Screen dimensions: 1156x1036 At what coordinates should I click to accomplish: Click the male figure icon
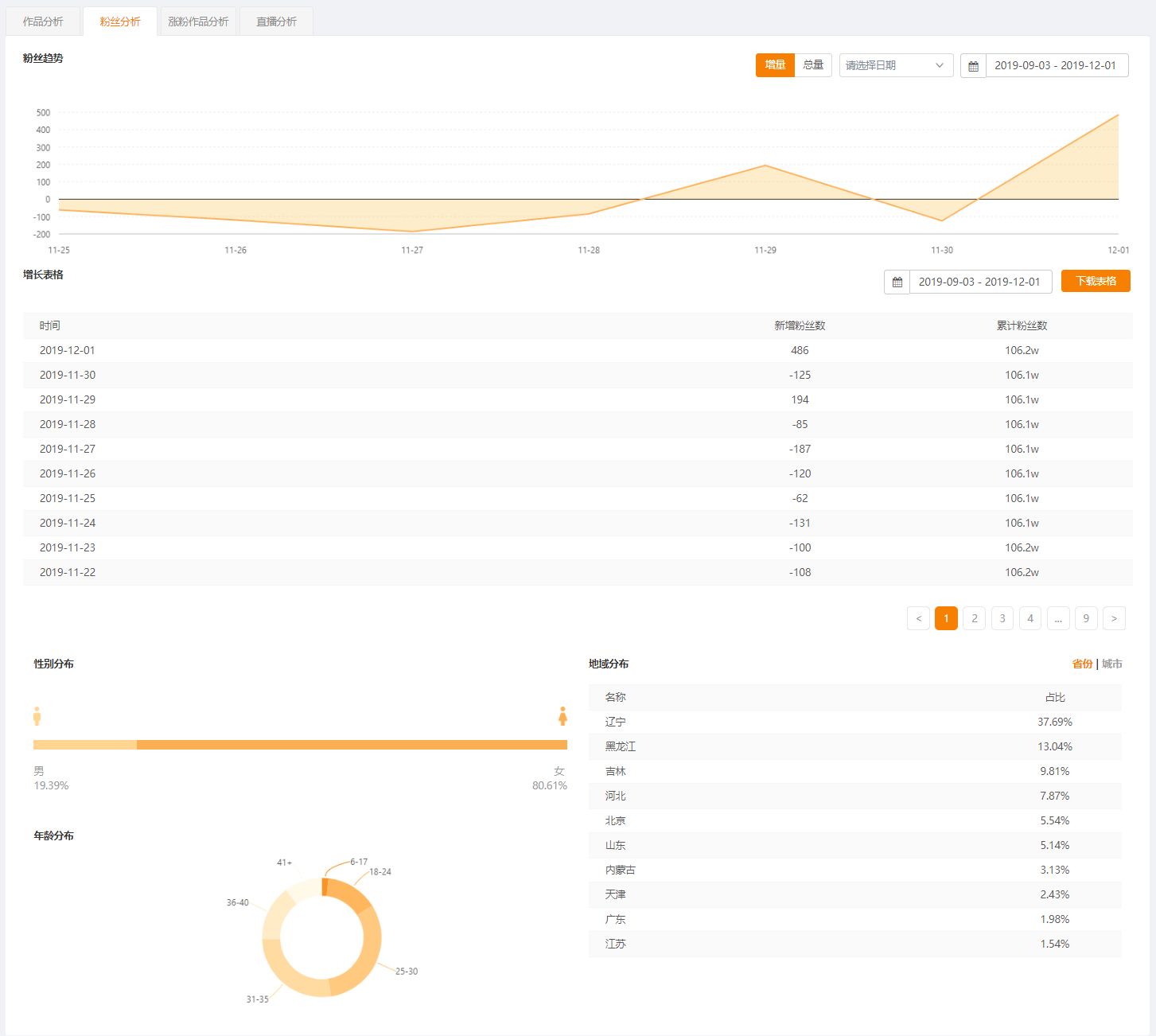click(x=37, y=716)
